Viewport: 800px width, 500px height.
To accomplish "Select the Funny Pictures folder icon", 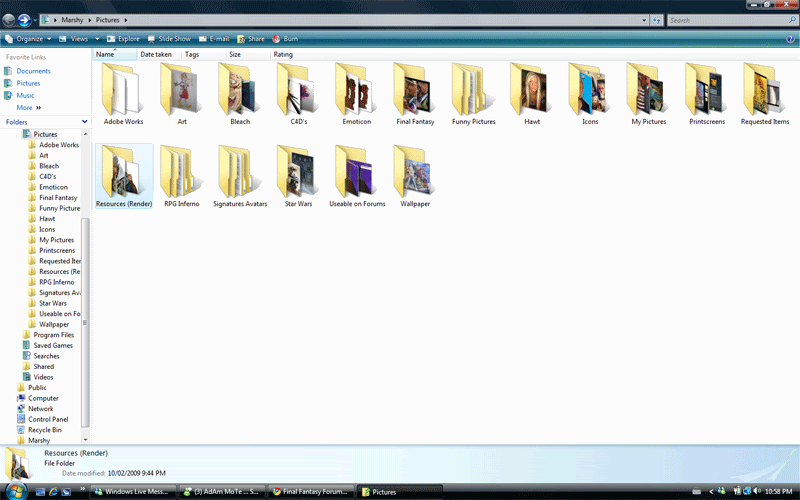I will click(x=472, y=90).
